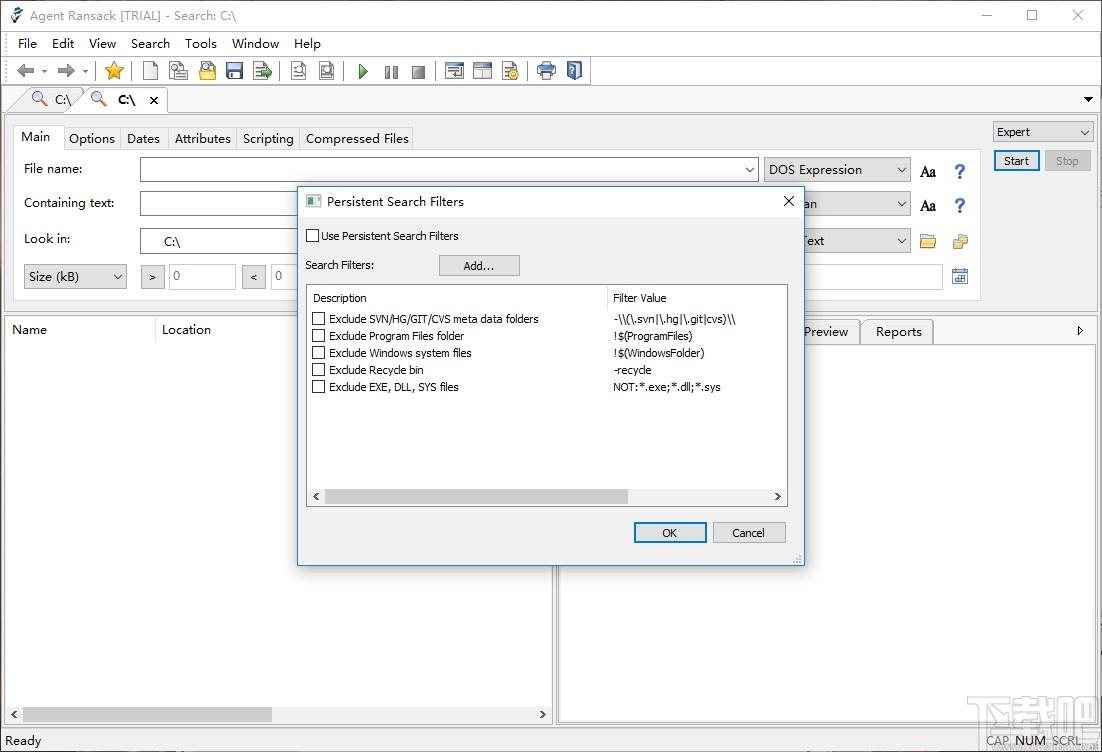The image size is (1102, 752).
Task: Open File name expression help question mark
Action: (x=959, y=171)
